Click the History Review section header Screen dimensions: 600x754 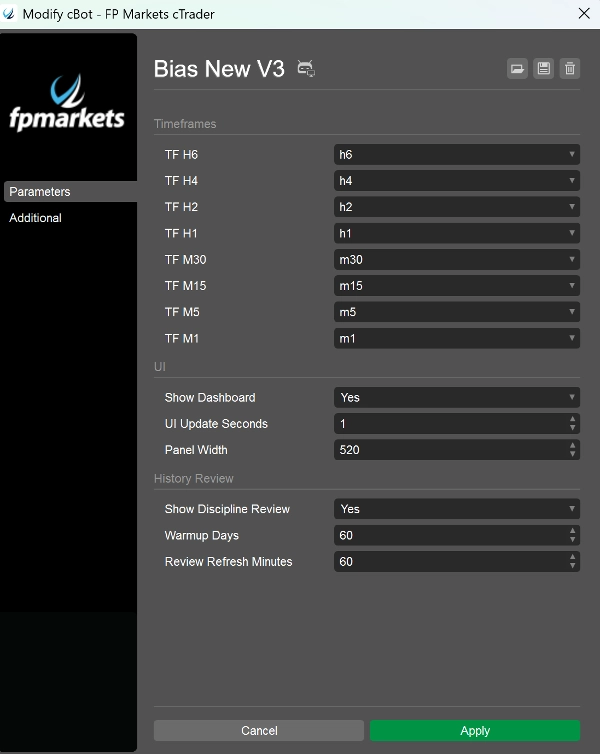(x=194, y=478)
